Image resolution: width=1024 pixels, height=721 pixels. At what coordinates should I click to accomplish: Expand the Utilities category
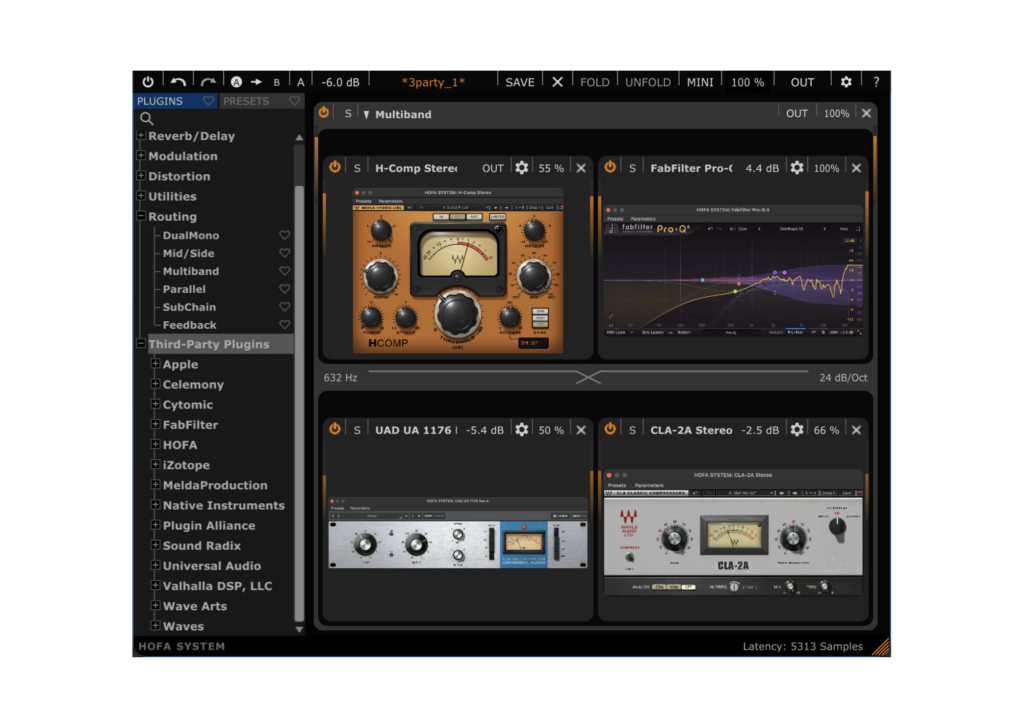pos(141,195)
